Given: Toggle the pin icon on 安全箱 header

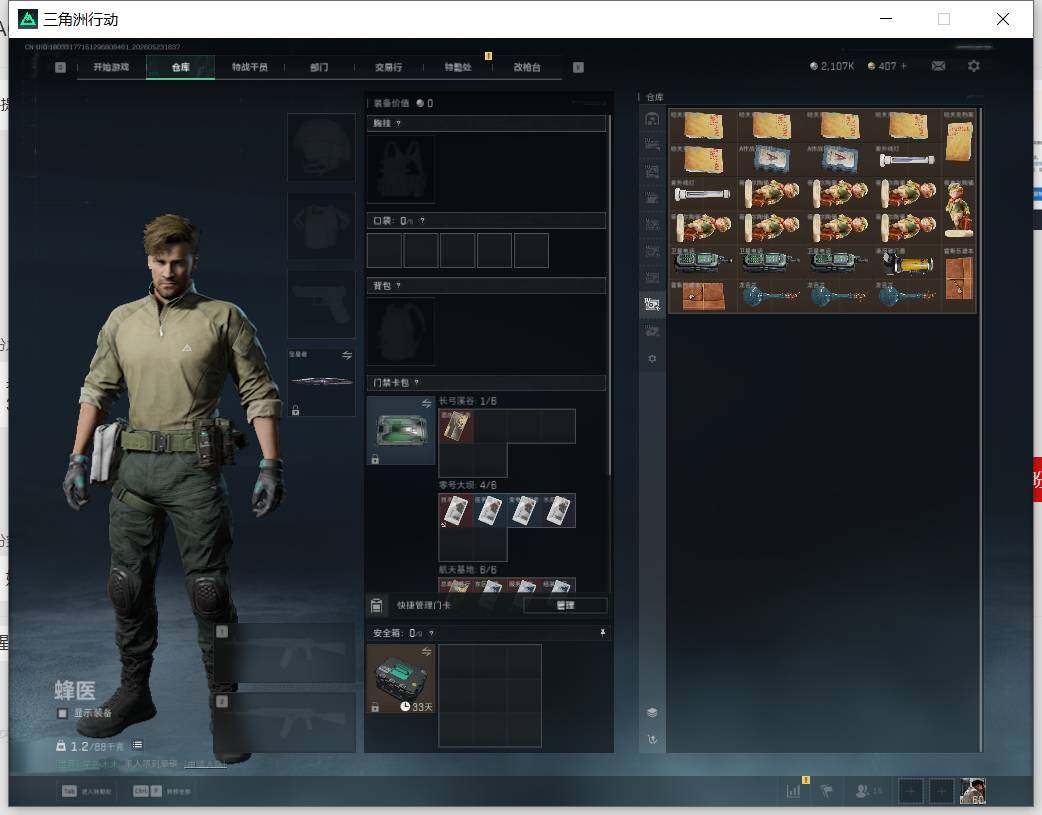Looking at the screenshot, I should 603,633.
